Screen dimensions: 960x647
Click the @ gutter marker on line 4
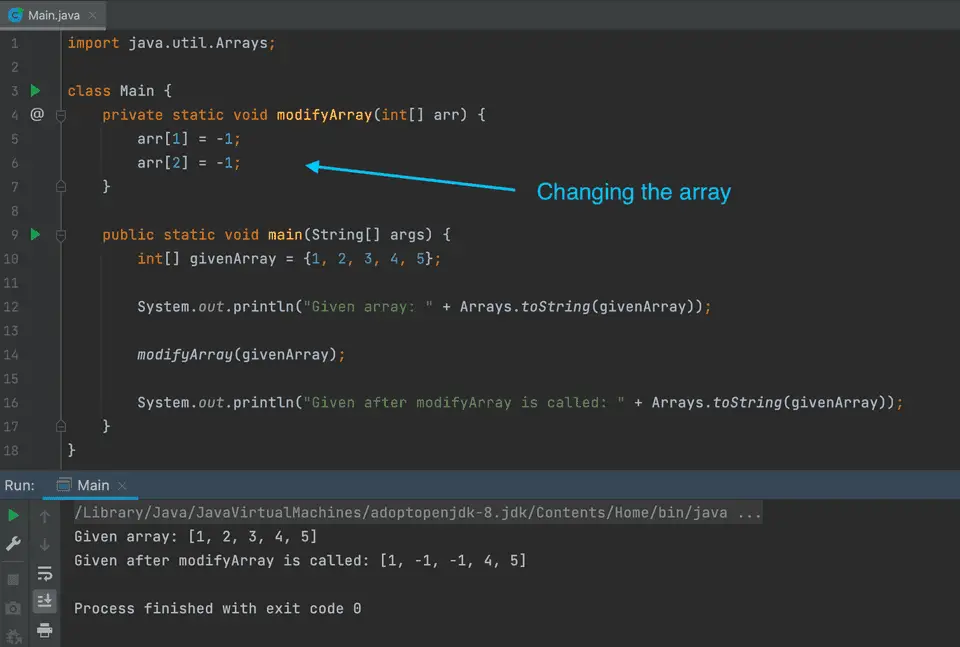pyautogui.click(x=37, y=115)
